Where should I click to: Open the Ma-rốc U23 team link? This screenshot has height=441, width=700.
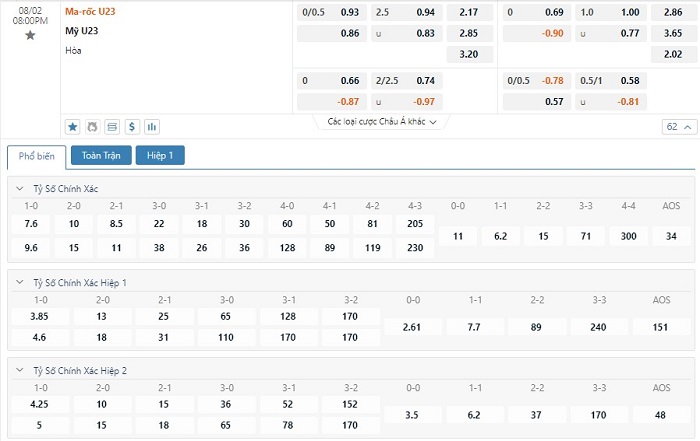90,12
